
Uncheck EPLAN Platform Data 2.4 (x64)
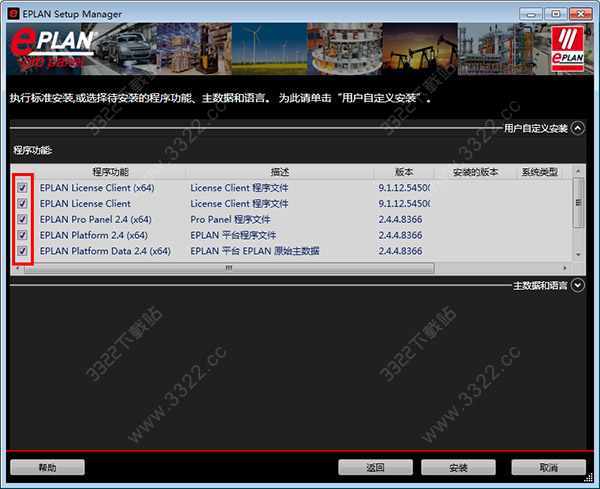click(23, 251)
